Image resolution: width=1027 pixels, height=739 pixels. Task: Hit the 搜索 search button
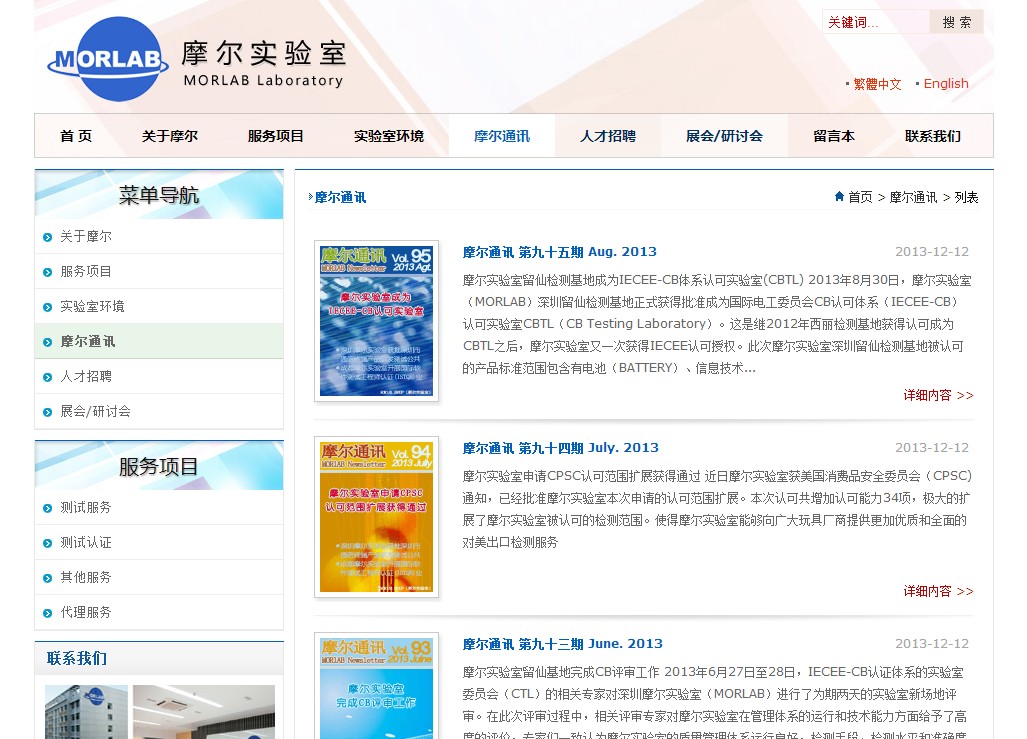pos(956,22)
